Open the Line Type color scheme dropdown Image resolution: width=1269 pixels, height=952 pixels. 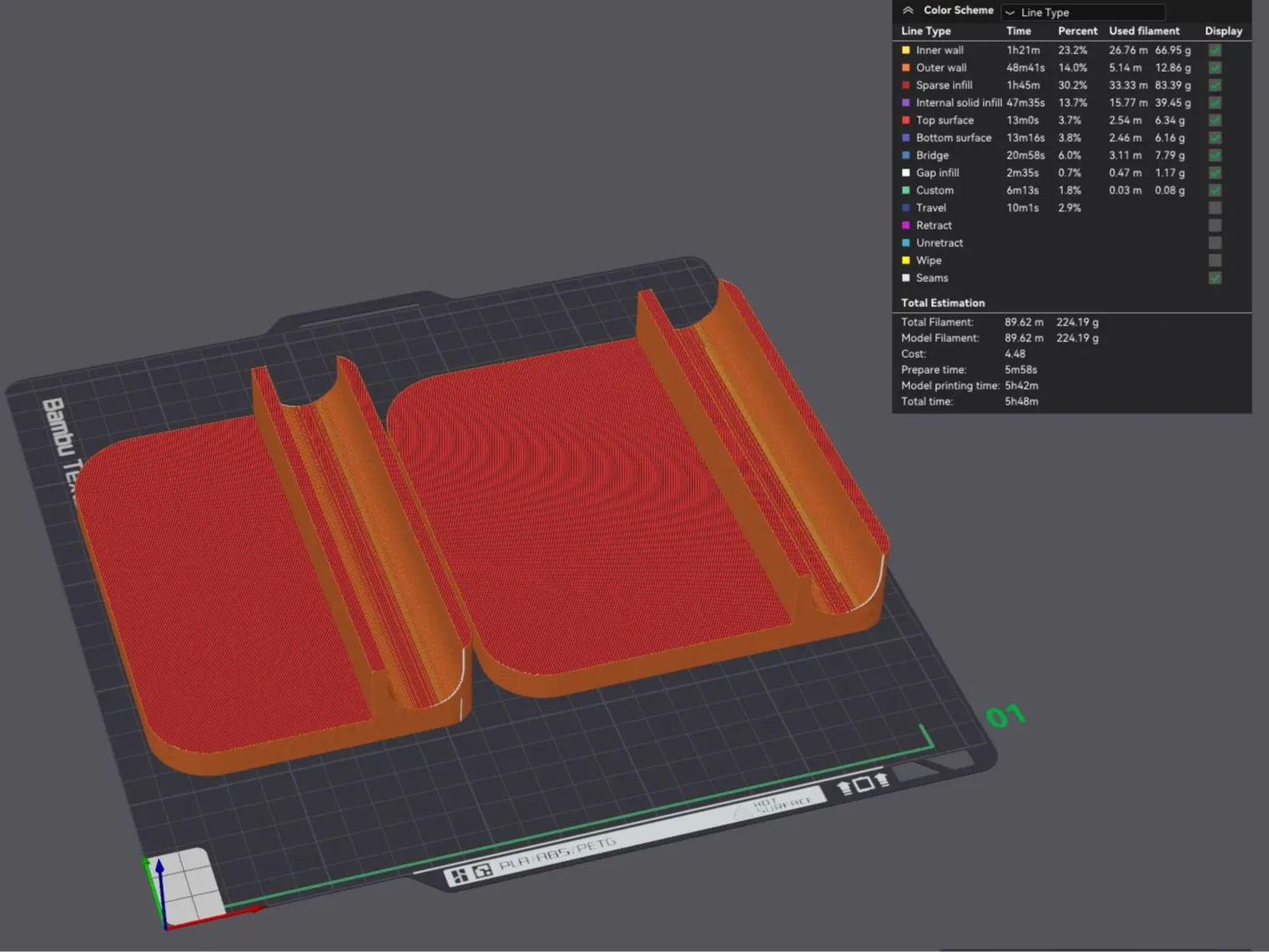tap(1083, 13)
